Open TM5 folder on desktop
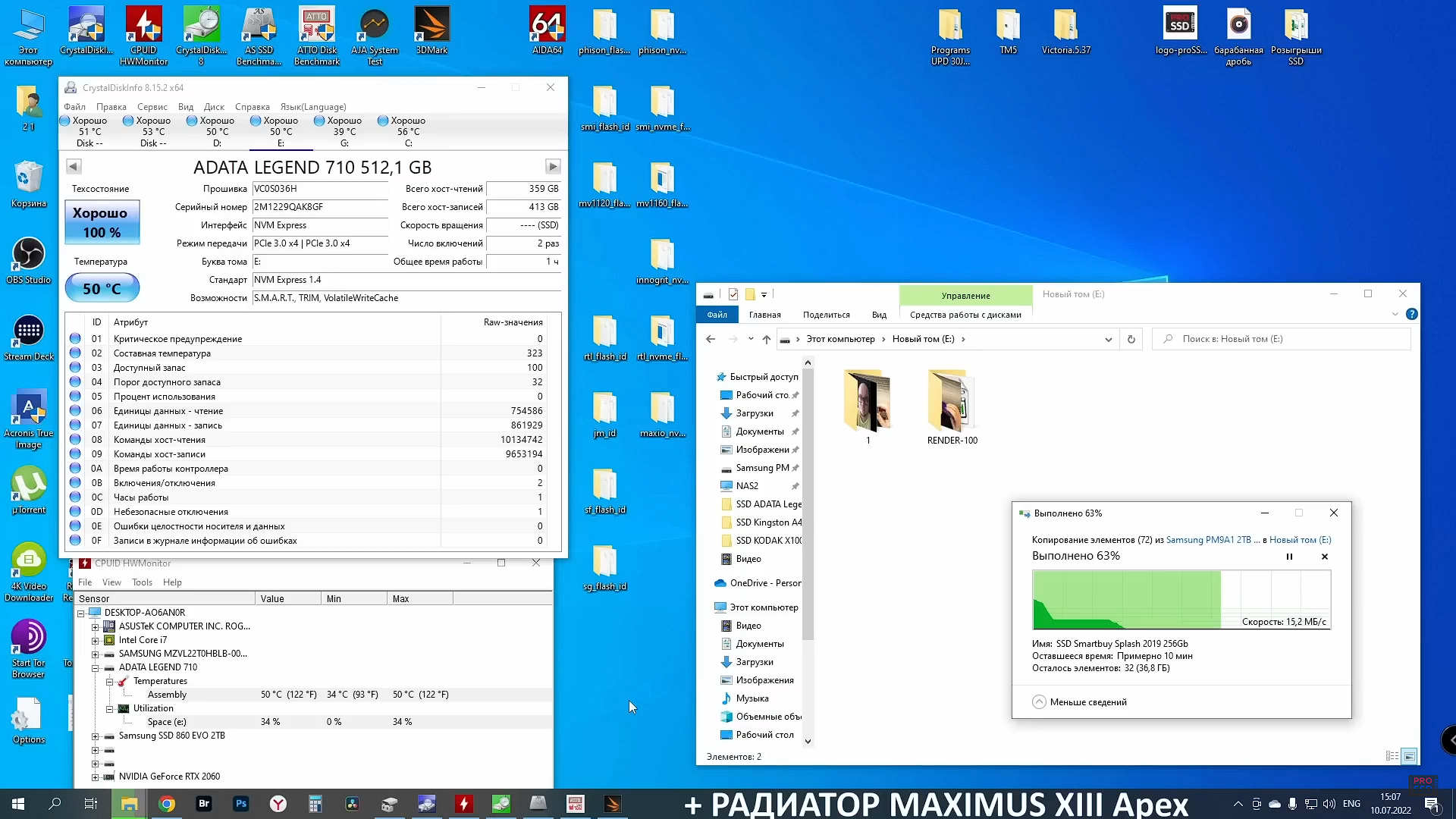Screen dimensions: 1456x819 click(1008, 30)
